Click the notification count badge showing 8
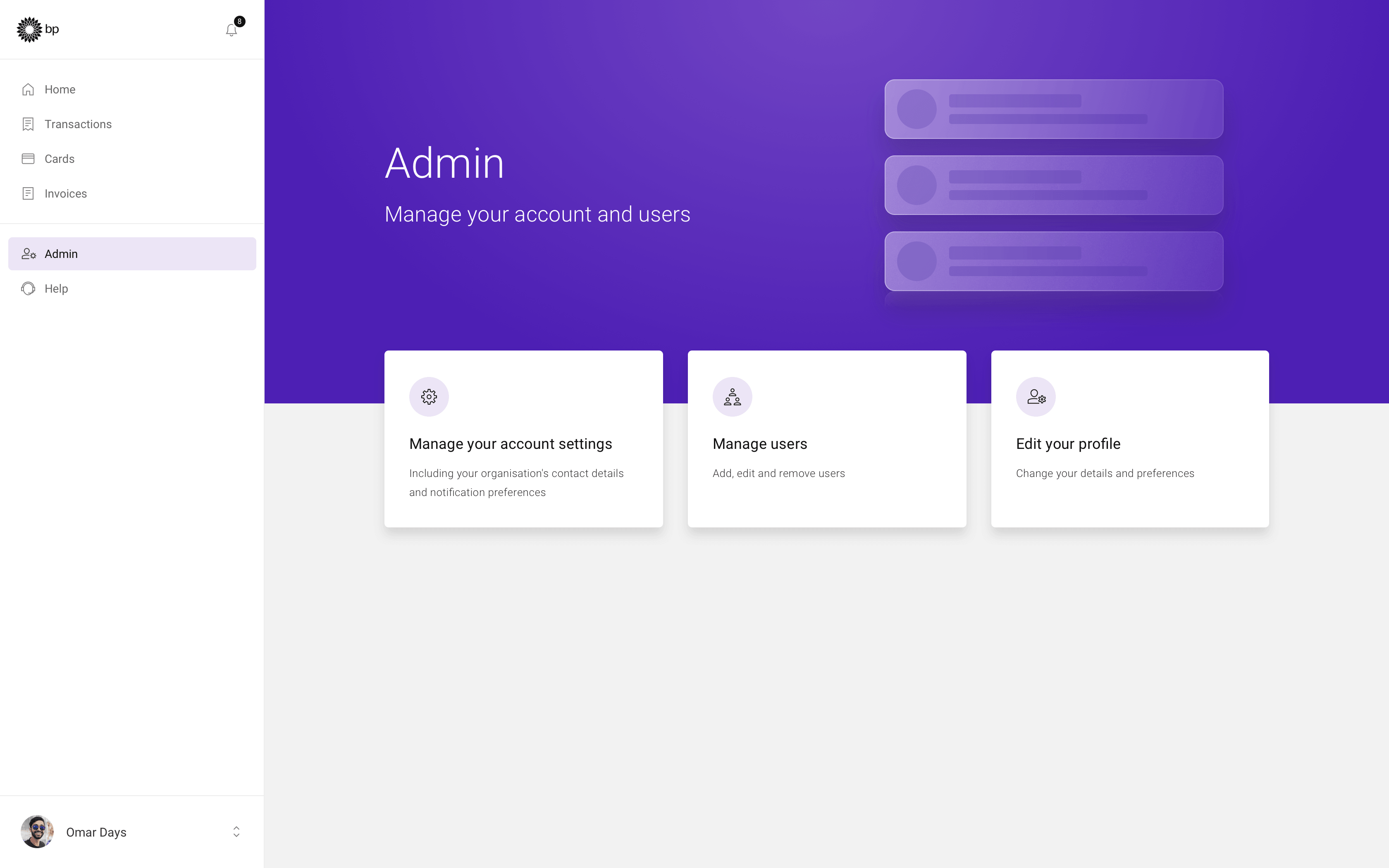1389x868 pixels. pyautogui.click(x=239, y=21)
